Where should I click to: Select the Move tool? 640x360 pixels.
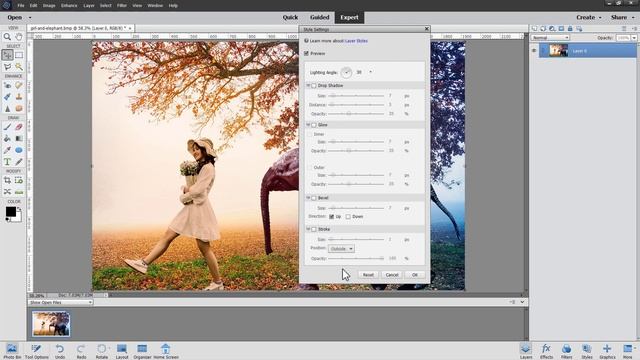coord(7,55)
